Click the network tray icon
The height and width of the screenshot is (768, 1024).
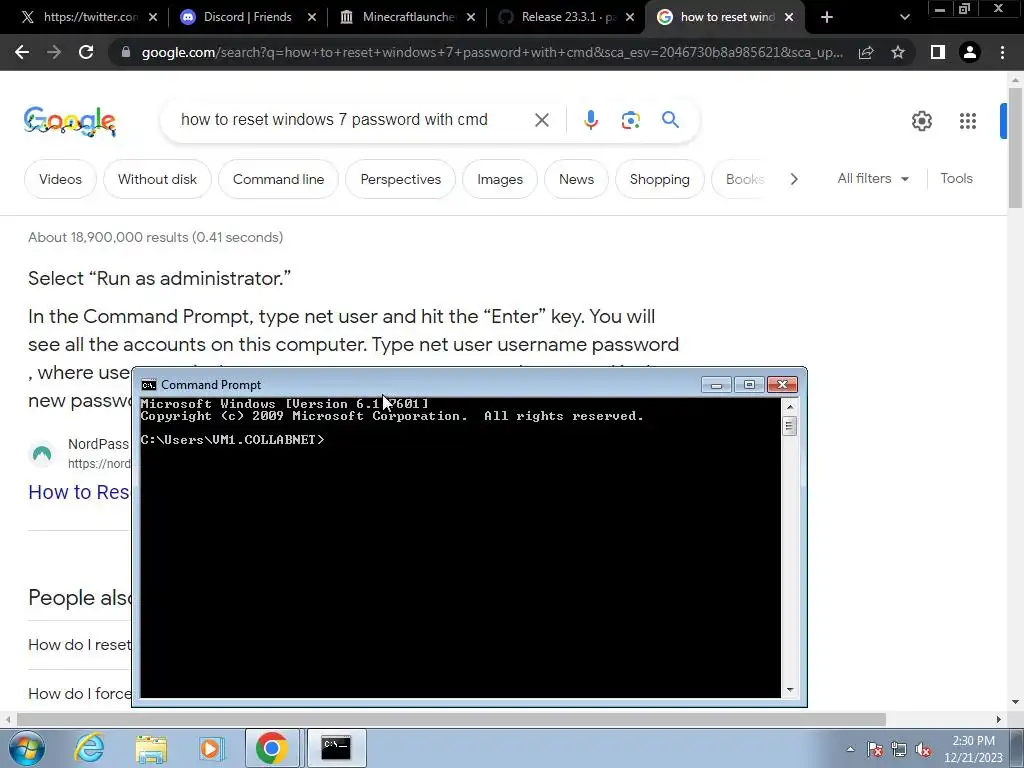point(899,750)
